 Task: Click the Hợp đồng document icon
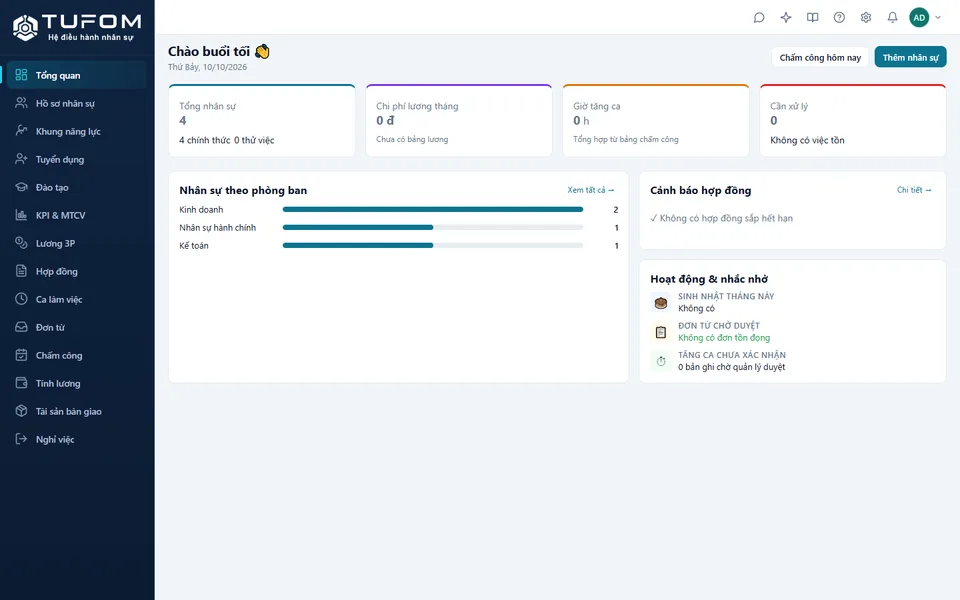pyautogui.click(x=21, y=271)
